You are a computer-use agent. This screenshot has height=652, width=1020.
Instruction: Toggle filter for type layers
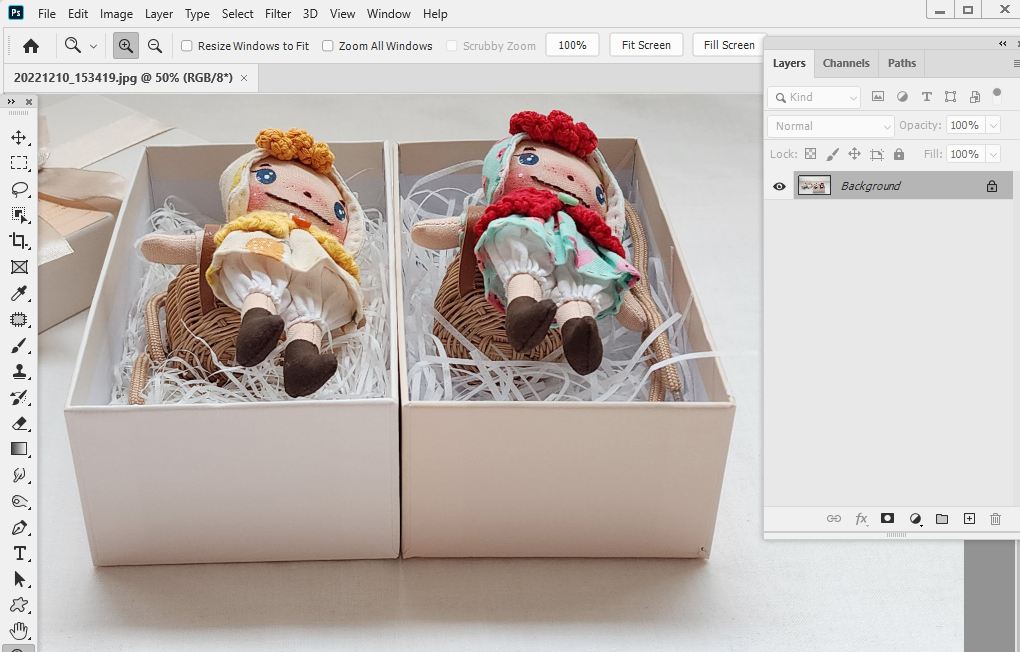pyautogui.click(x=926, y=96)
